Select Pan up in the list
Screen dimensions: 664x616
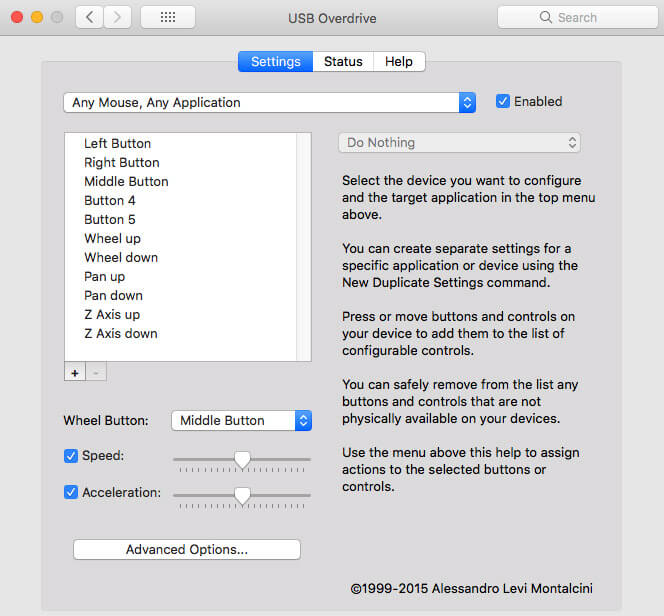pyautogui.click(x=181, y=277)
